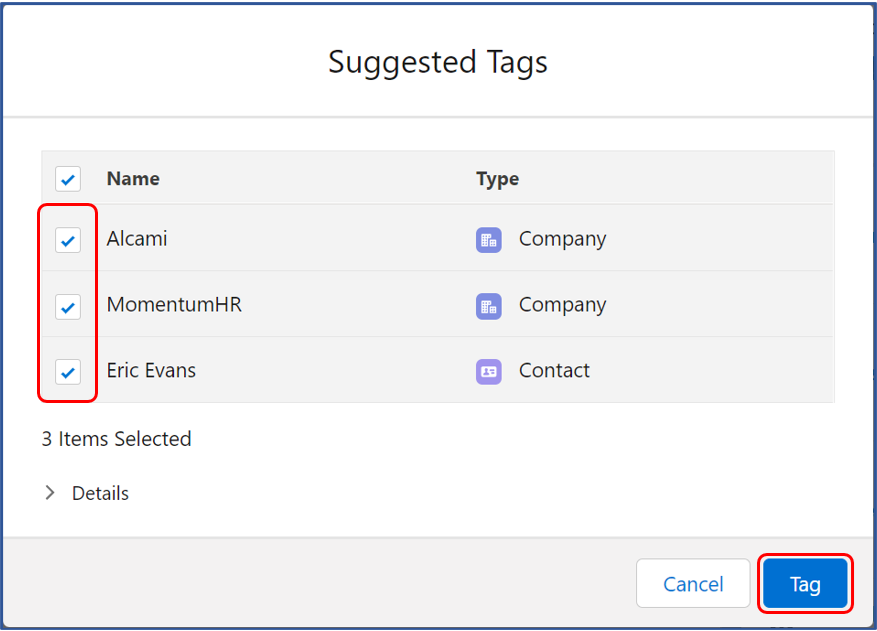Image resolution: width=877 pixels, height=631 pixels.
Task: Uncheck the Eric Evans checkbox
Action: pos(68,372)
